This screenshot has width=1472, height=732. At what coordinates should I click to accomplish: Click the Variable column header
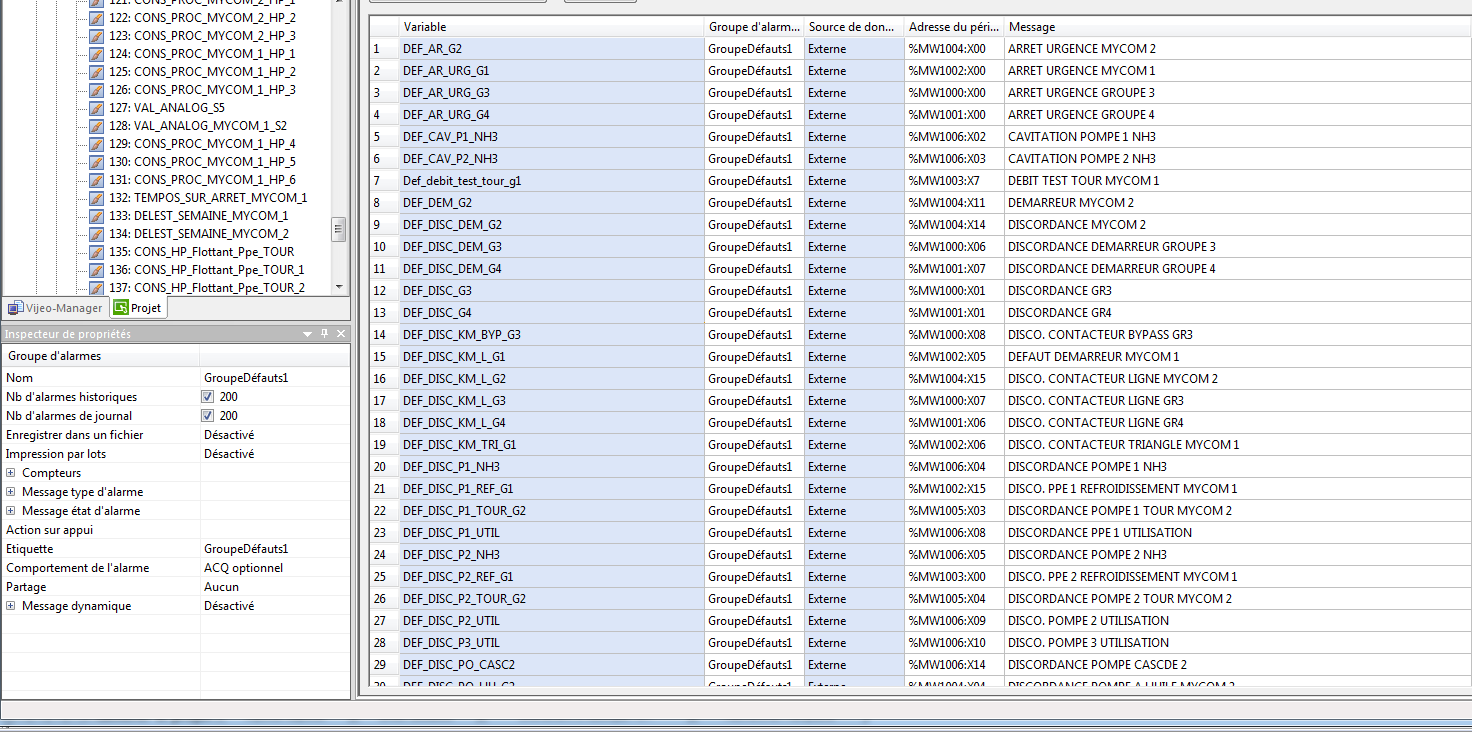pyautogui.click(x=551, y=27)
